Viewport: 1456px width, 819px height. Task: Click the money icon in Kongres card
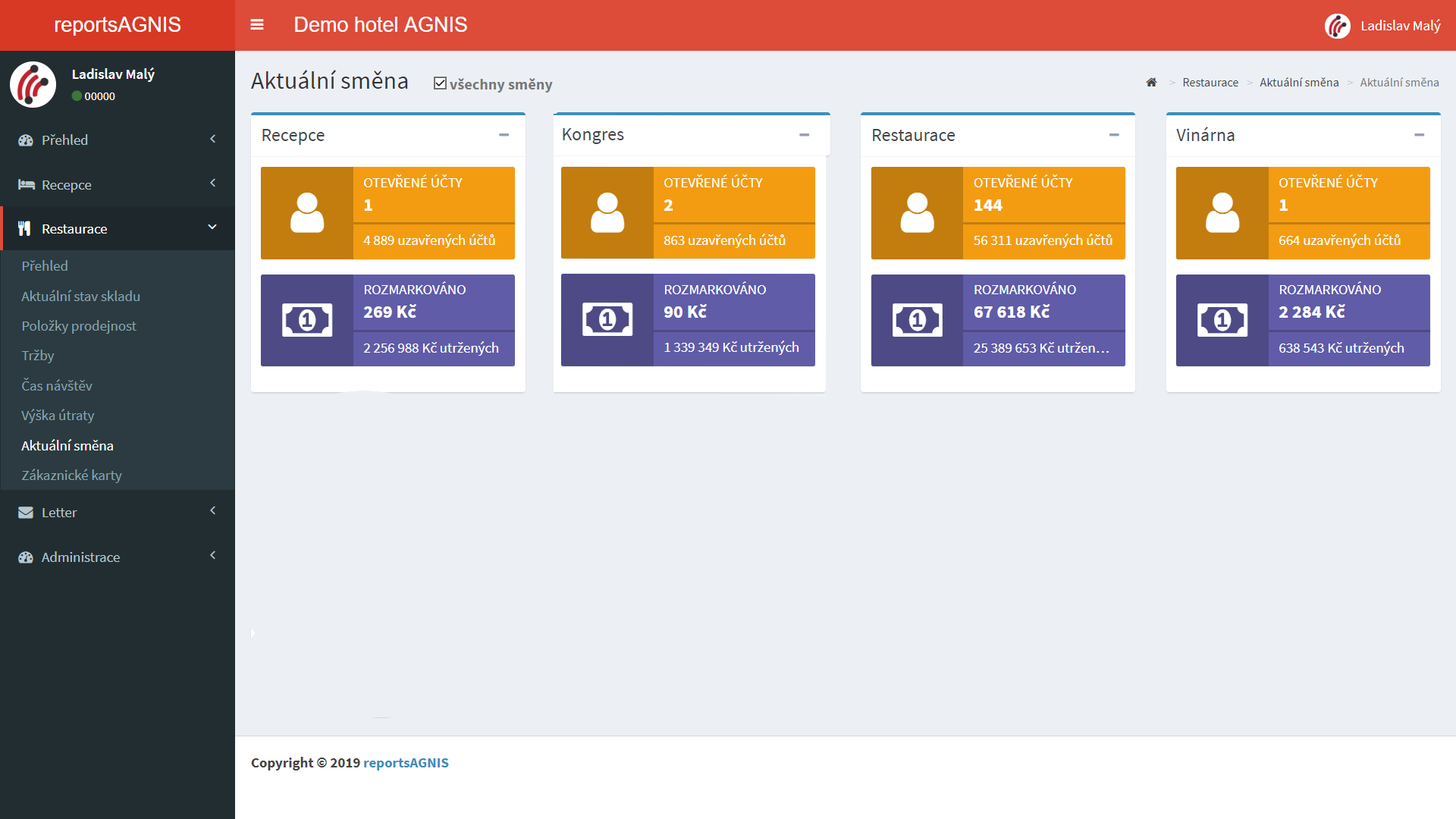[x=607, y=320]
